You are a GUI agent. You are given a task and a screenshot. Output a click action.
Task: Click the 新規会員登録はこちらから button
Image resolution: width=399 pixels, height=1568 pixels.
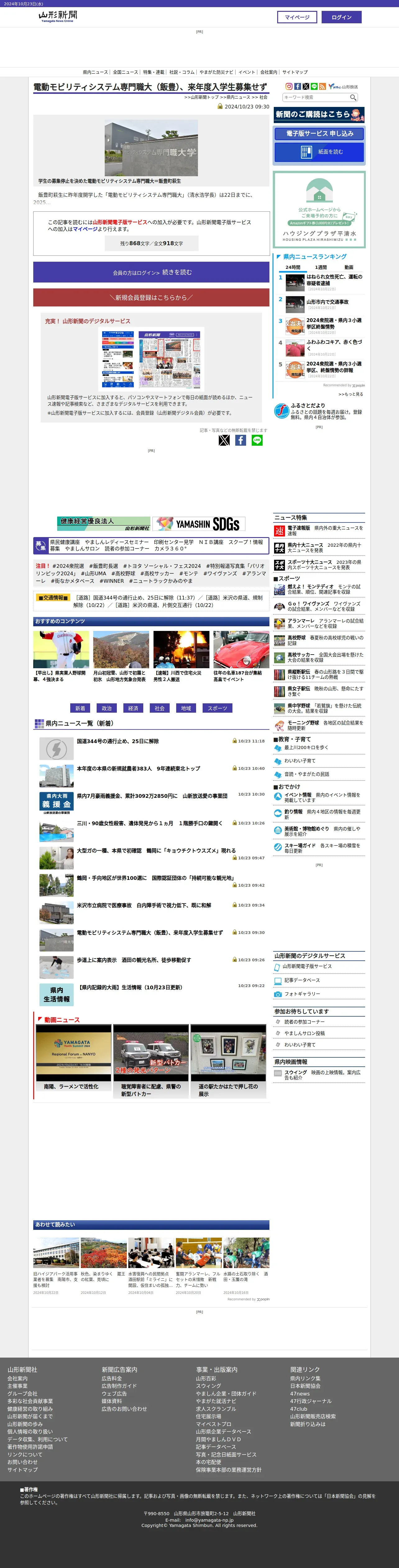(x=151, y=298)
